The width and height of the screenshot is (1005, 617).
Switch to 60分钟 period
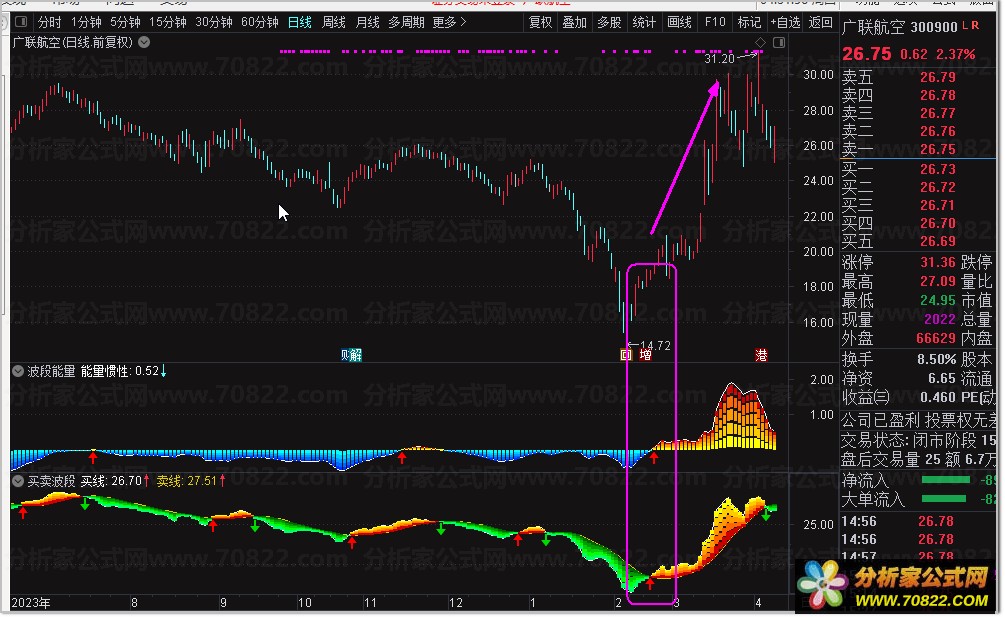click(x=260, y=22)
